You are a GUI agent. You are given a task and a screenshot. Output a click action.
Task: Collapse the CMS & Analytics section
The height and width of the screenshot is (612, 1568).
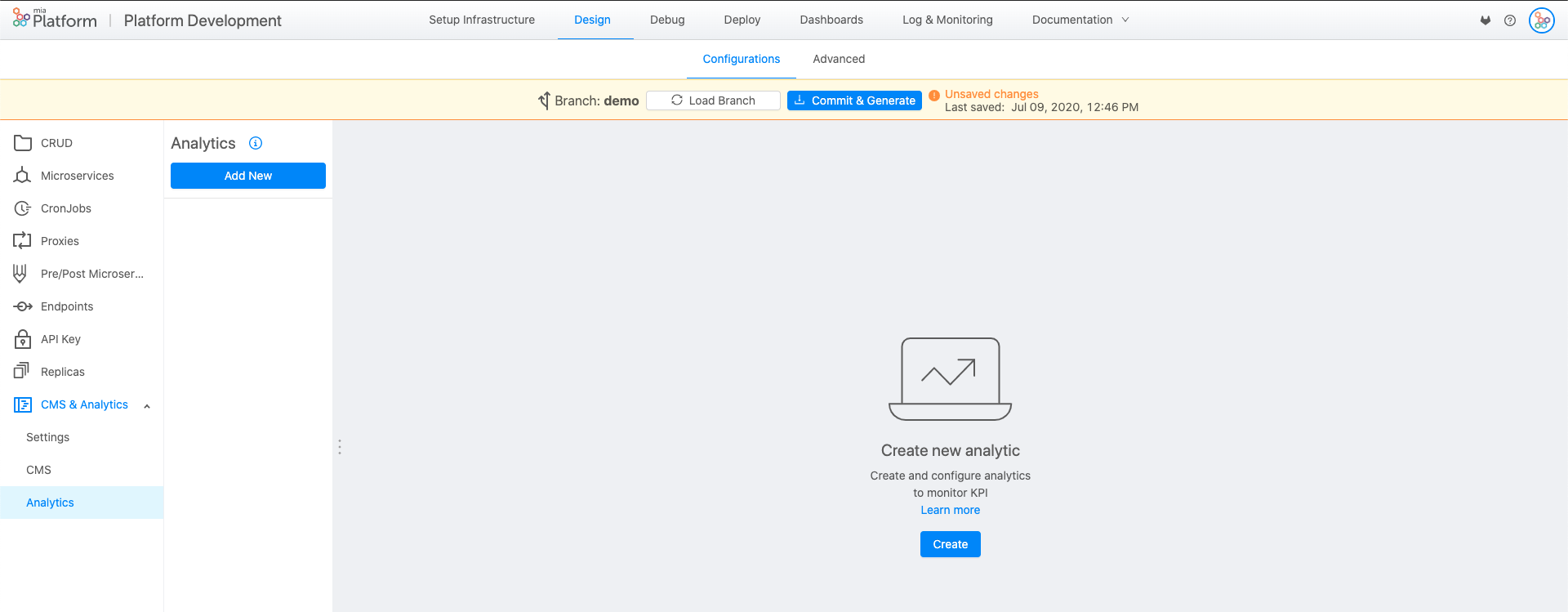point(147,405)
